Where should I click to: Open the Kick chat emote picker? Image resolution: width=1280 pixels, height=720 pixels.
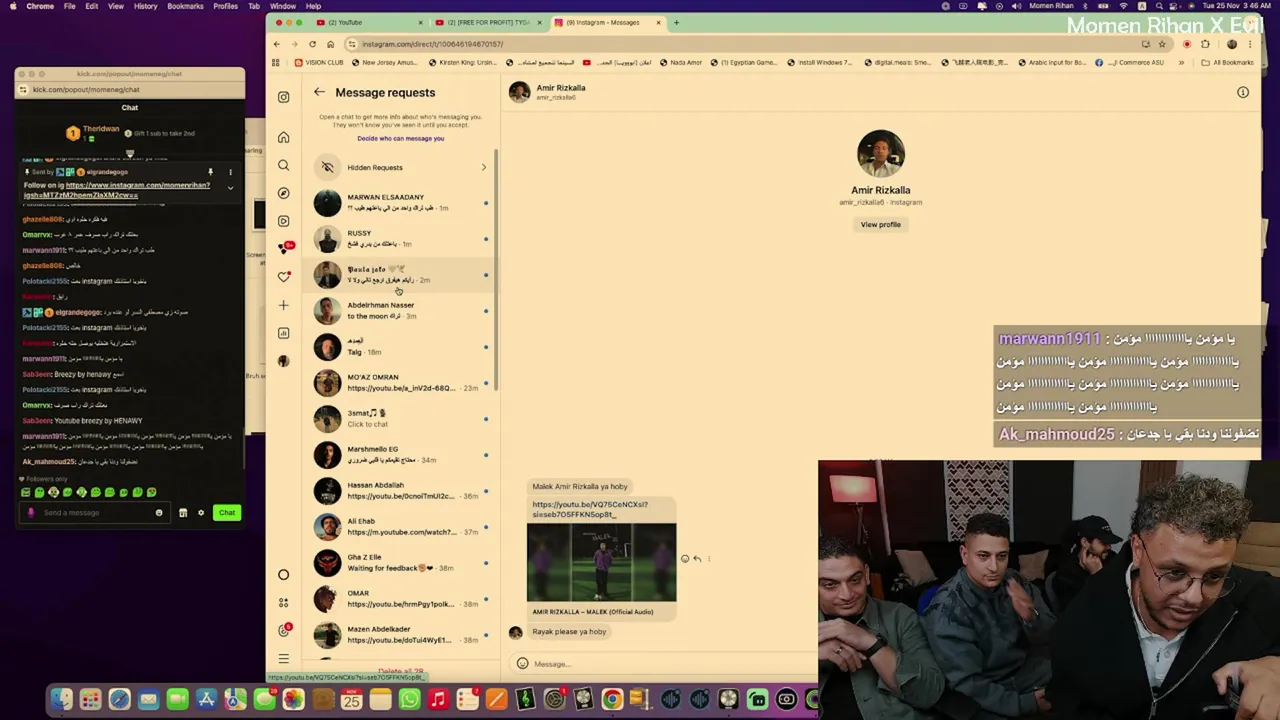(x=159, y=513)
